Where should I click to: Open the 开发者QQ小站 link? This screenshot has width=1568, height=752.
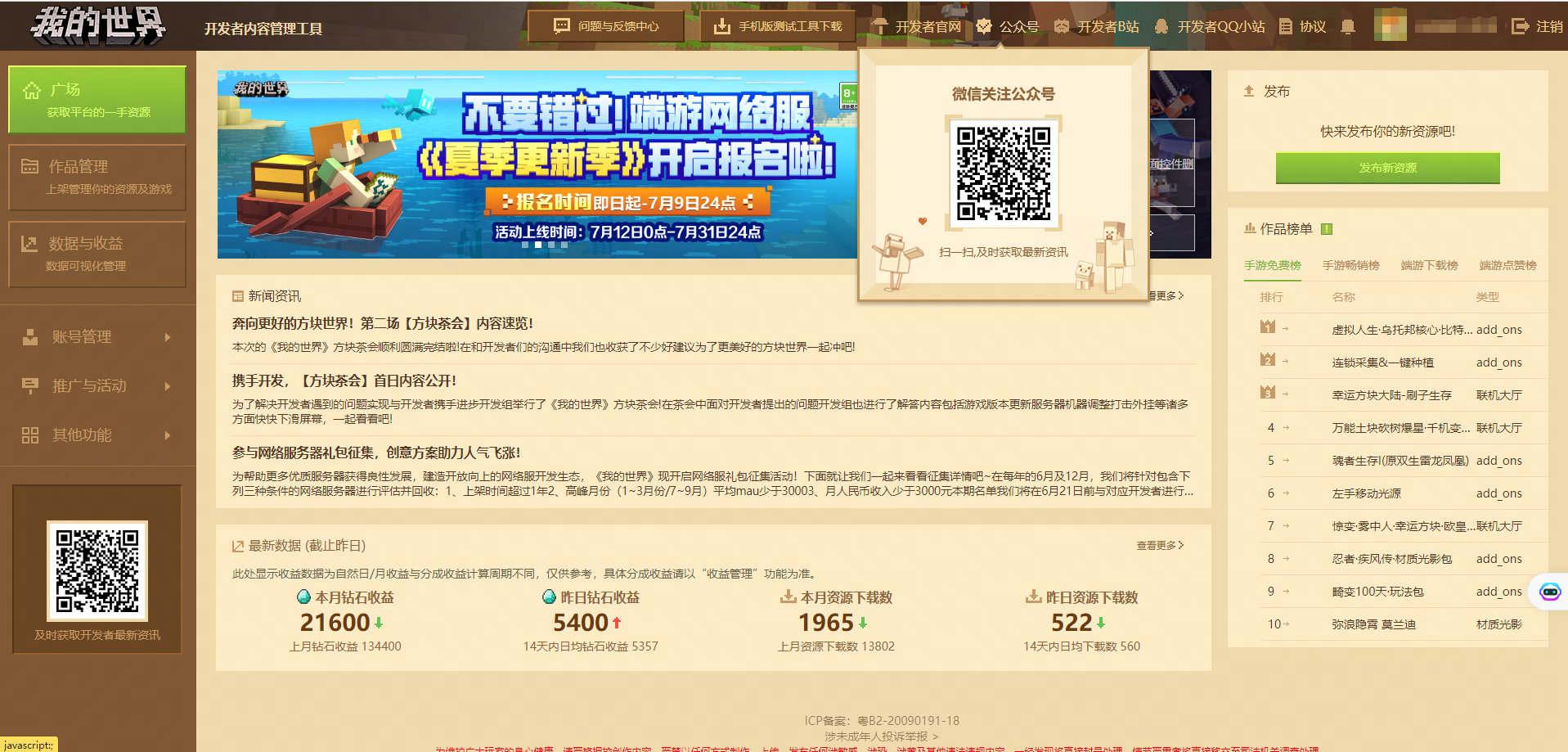pyautogui.click(x=1209, y=26)
